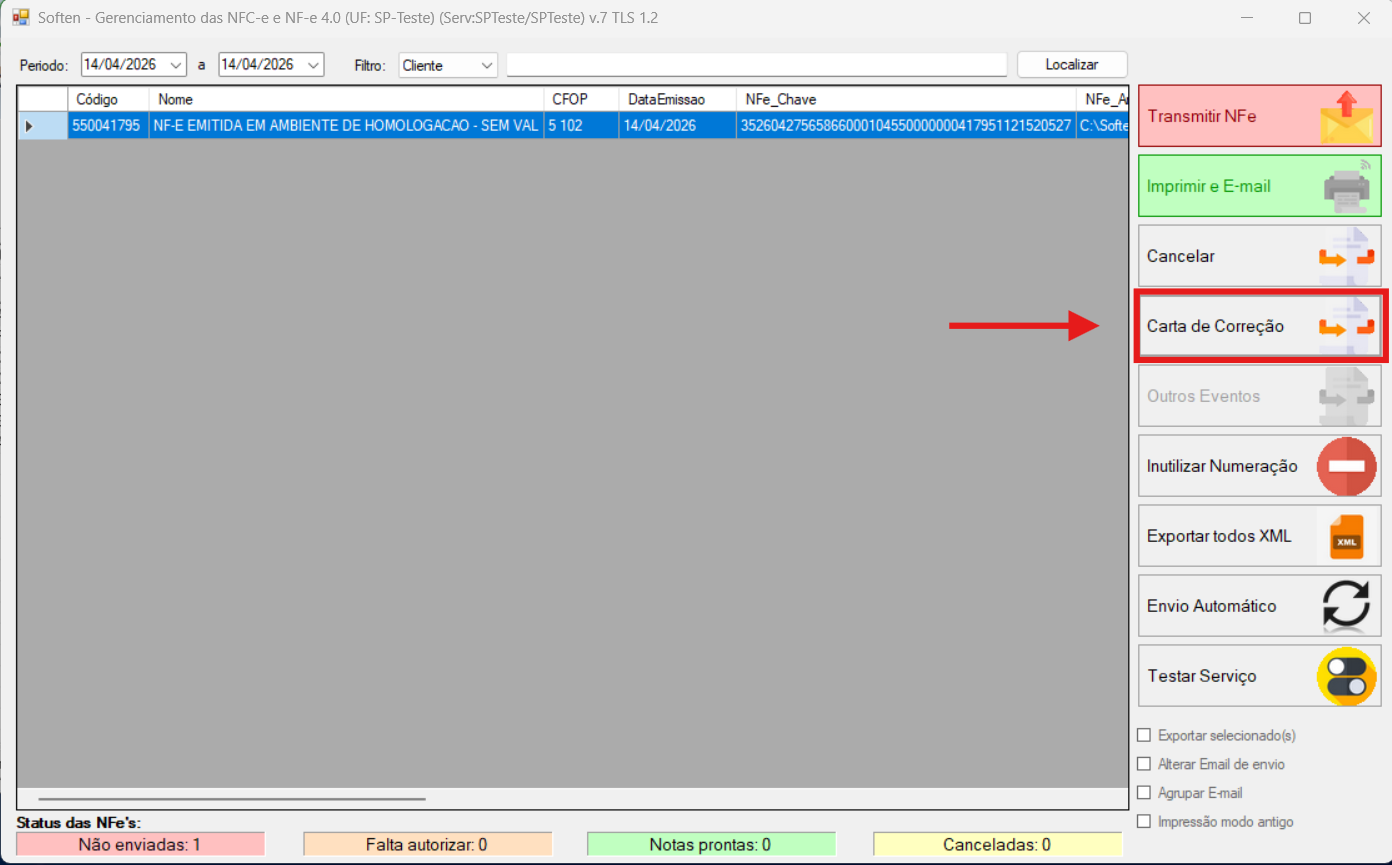Screen dimensions: 1392x865
Task: Check the Alterar Email de envio option
Action: click(1144, 764)
